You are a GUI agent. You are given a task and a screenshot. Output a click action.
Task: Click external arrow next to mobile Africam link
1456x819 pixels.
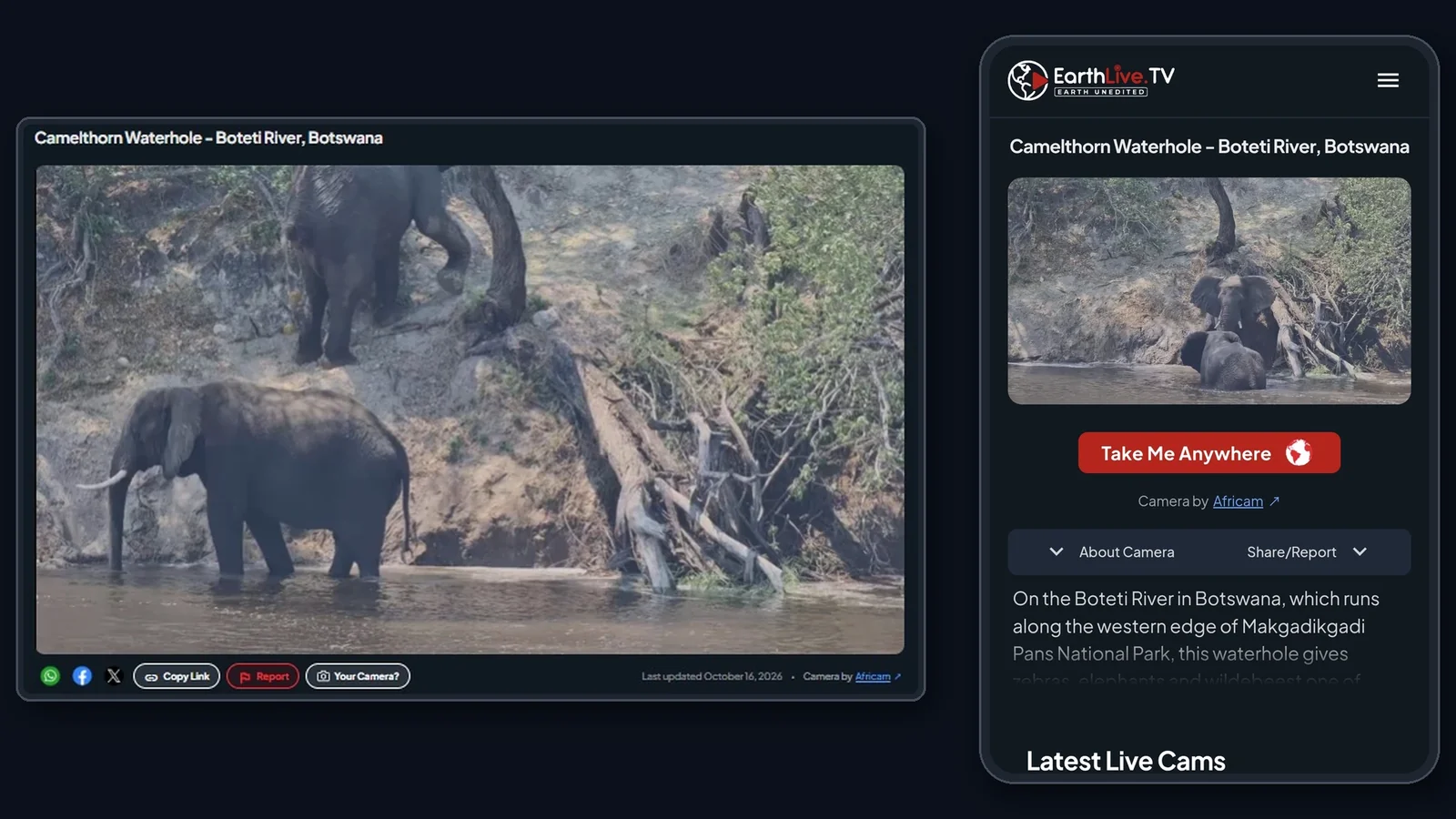tap(1275, 501)
